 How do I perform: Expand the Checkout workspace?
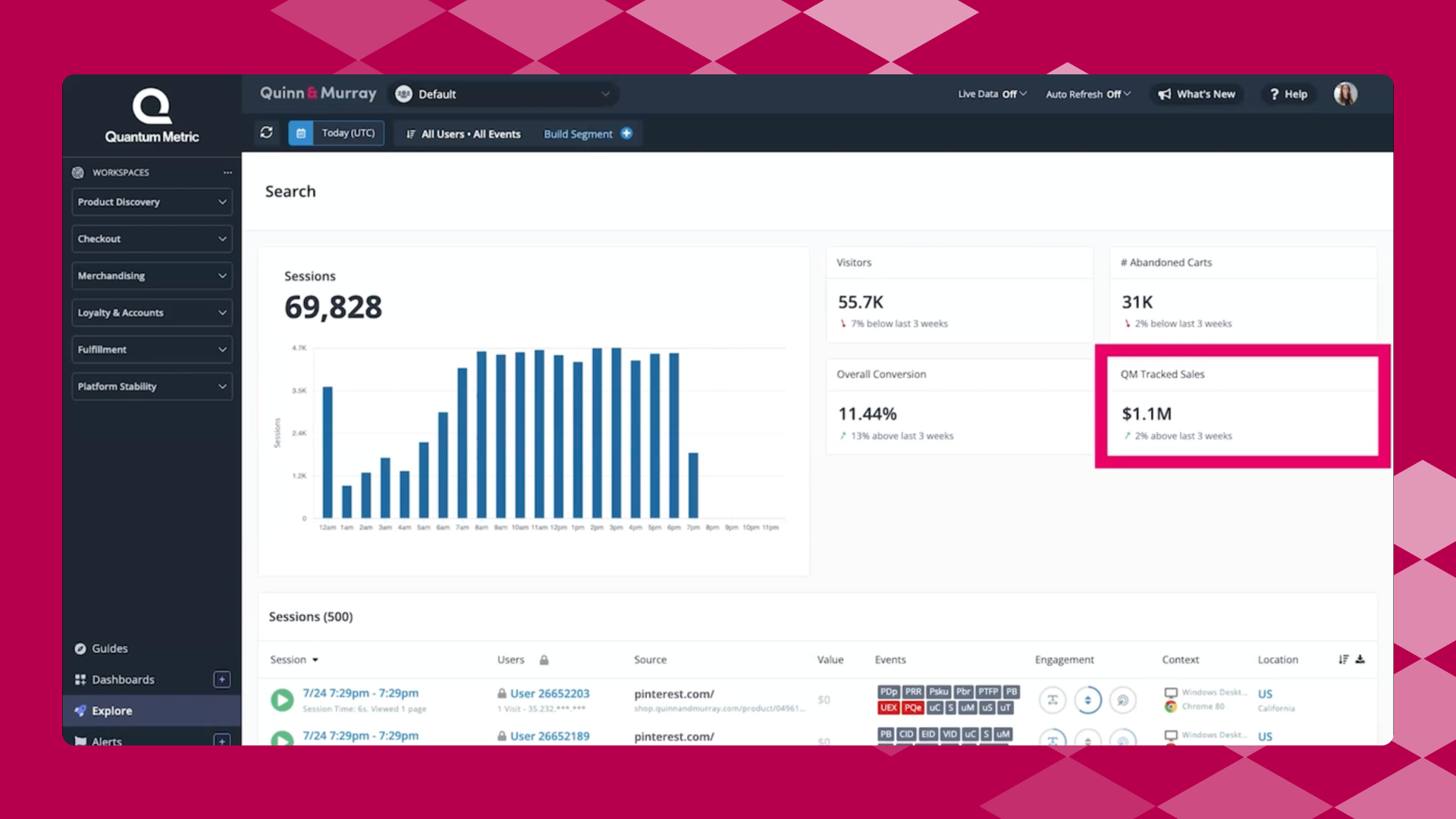click(x=152, y=239)
